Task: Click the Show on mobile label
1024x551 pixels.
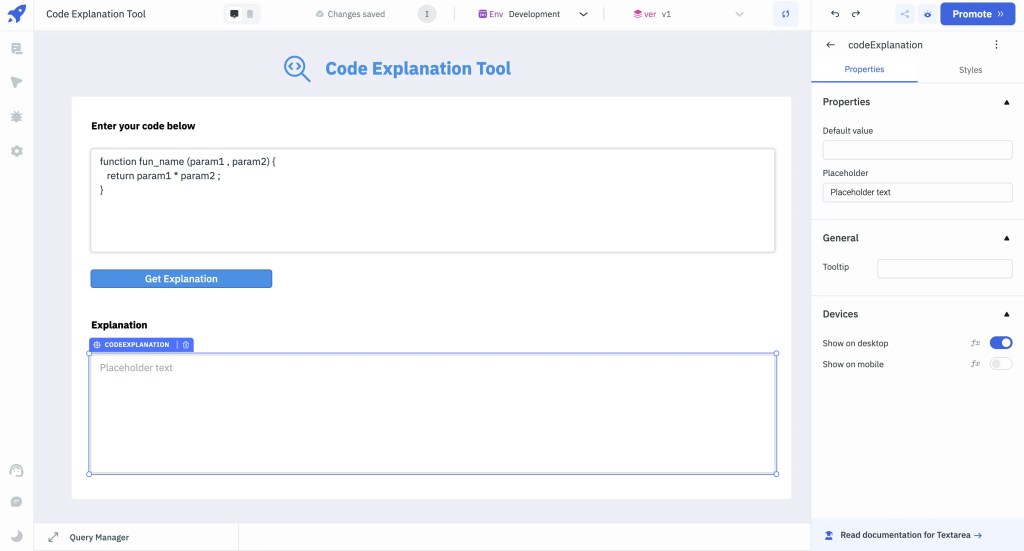Action: (x=853, y=364)
